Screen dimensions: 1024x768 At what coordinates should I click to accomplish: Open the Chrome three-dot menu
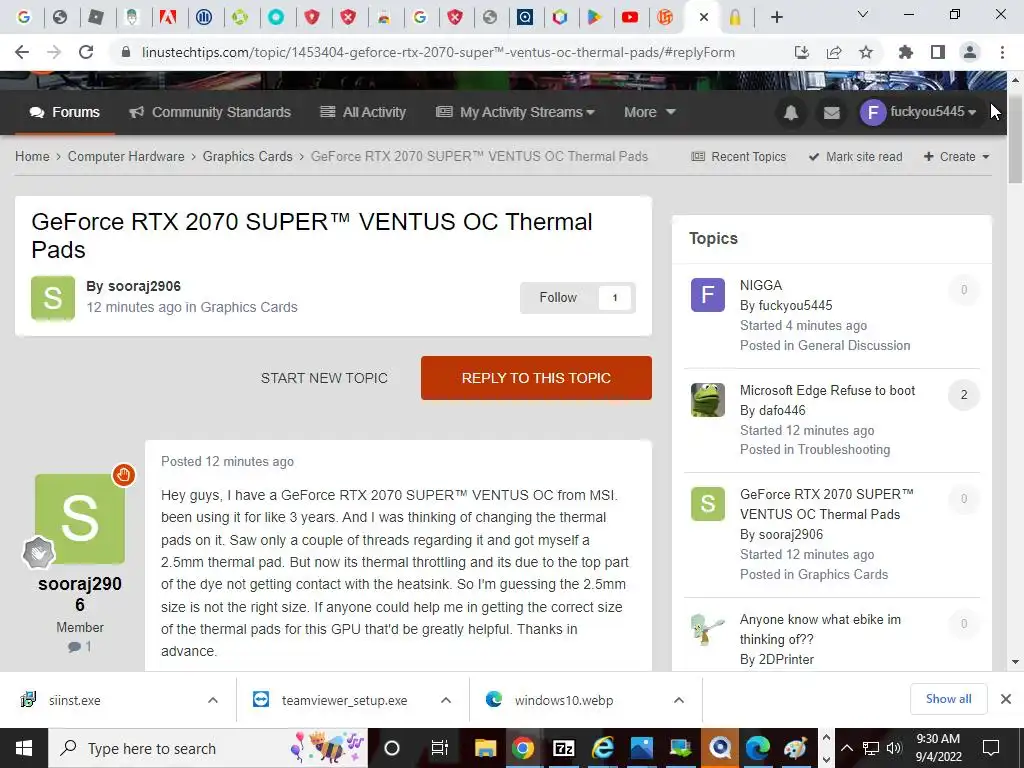click(1002, 52)
